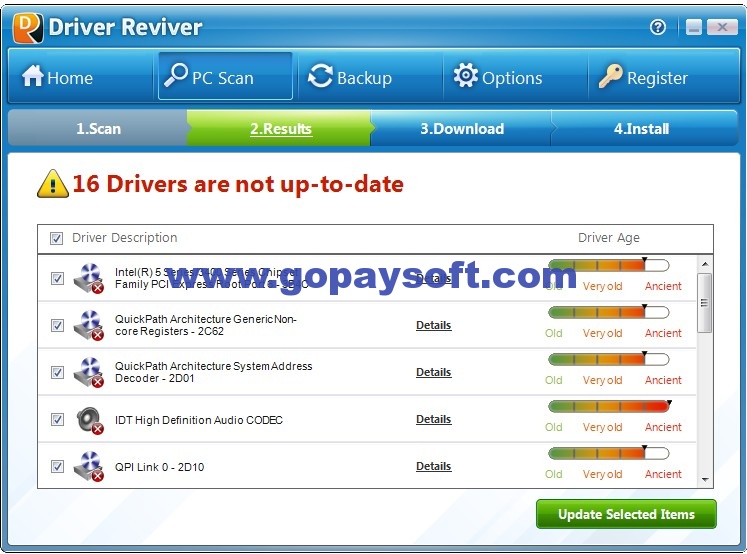Open the Options tab
This screenshot has height=554, width=747.
tap(515, 76)
